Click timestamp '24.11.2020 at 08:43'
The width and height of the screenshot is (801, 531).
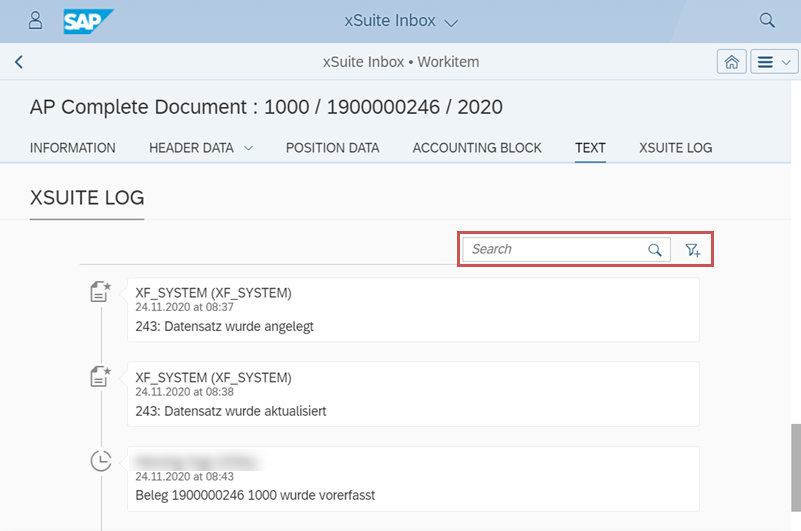point(184,476)
